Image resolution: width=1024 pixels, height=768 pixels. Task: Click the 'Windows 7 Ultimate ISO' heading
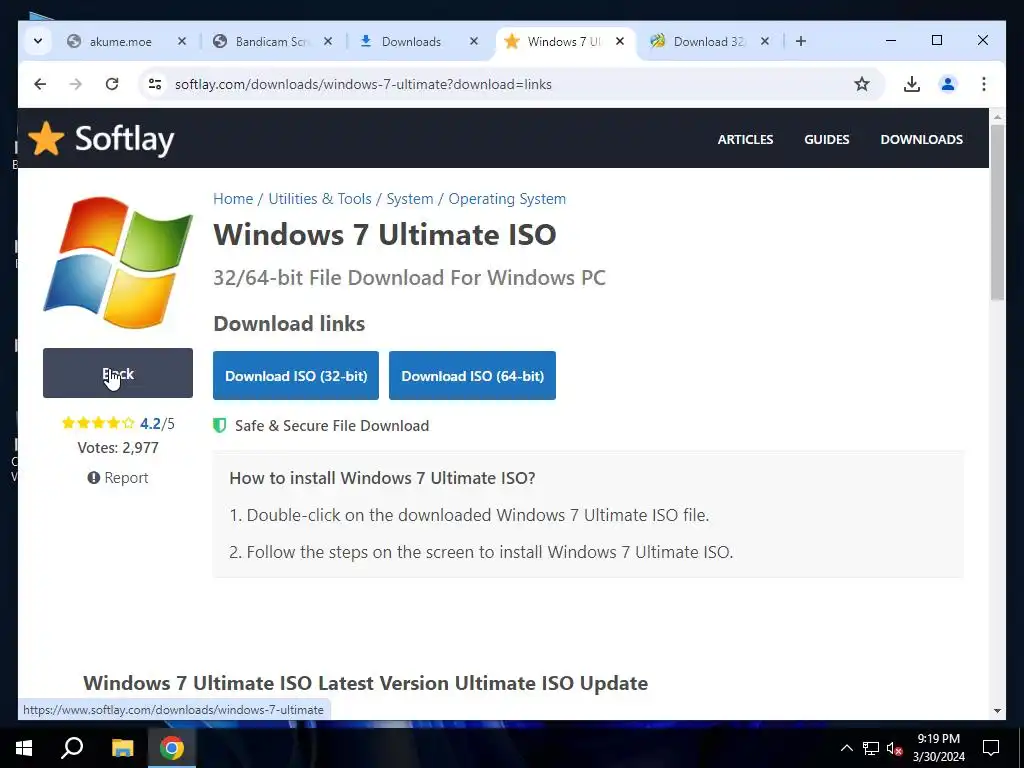385,234
